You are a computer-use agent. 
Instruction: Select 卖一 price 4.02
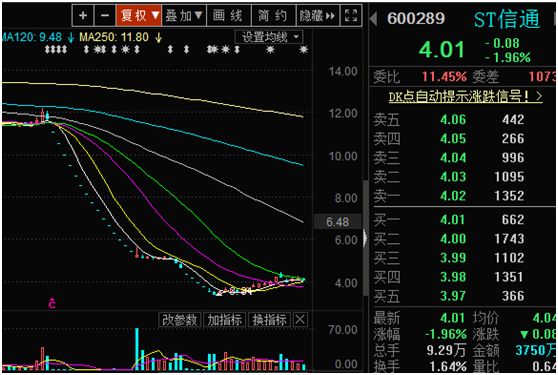[453, 196]
